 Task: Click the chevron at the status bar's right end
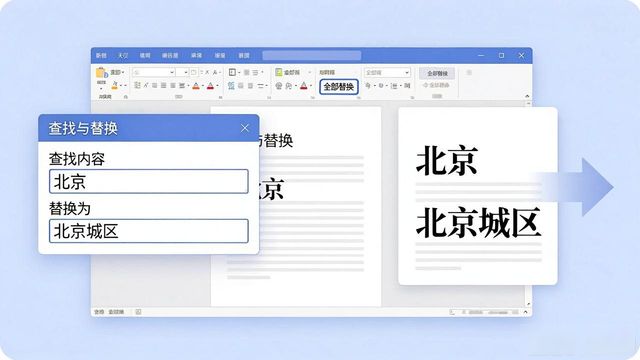[526, 312]
